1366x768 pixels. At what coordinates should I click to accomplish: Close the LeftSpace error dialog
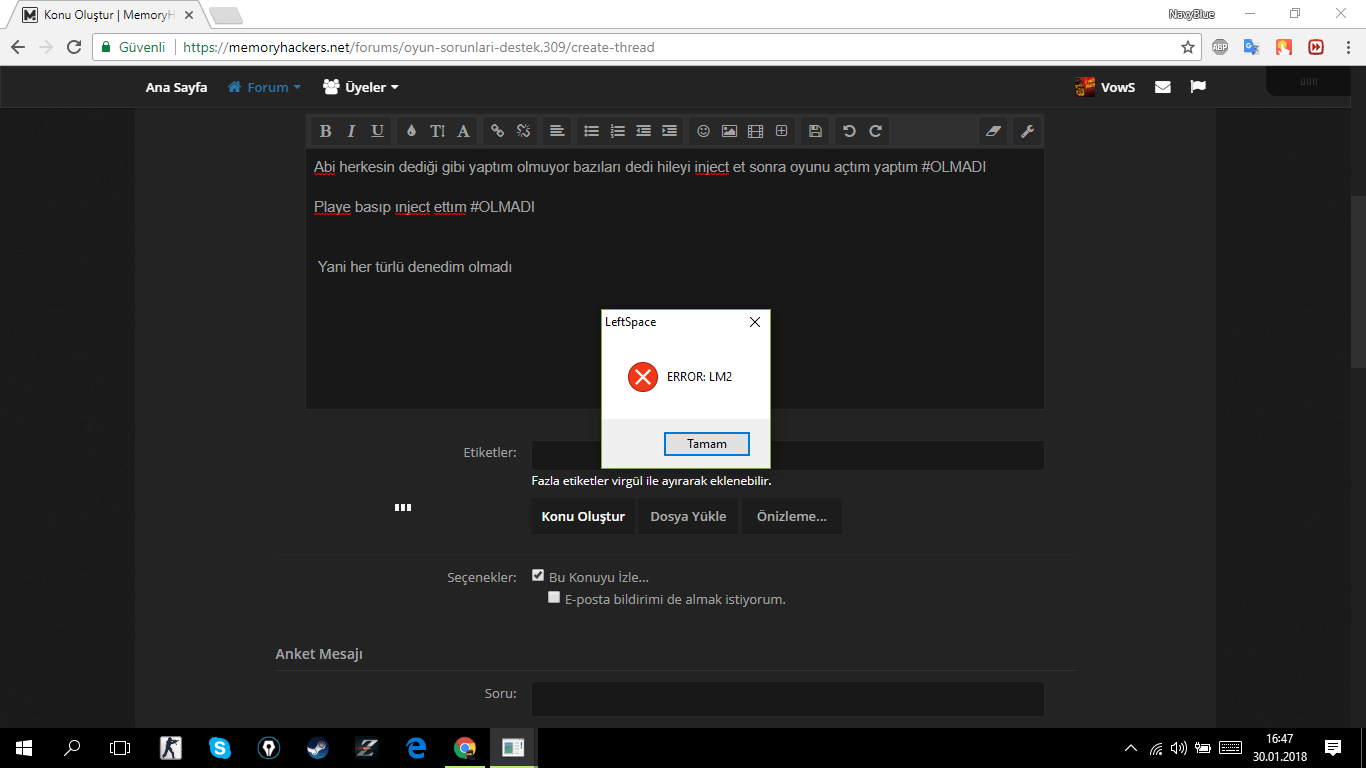[755, 322]
